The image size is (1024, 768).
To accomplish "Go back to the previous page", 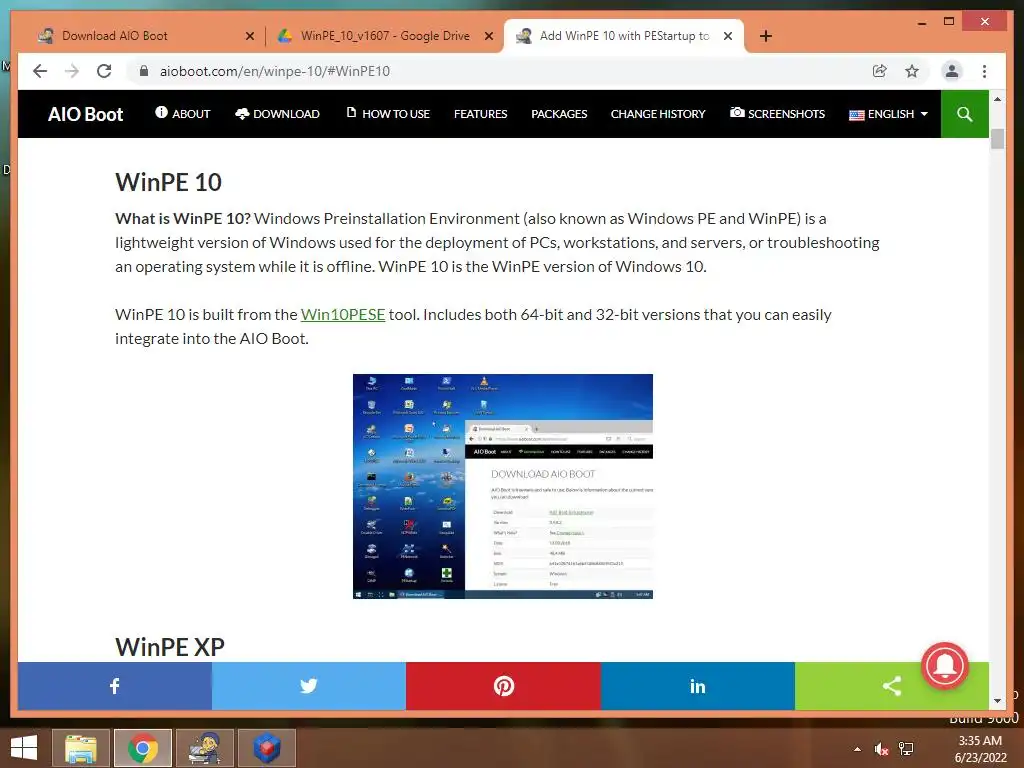I will click(40, 71).
